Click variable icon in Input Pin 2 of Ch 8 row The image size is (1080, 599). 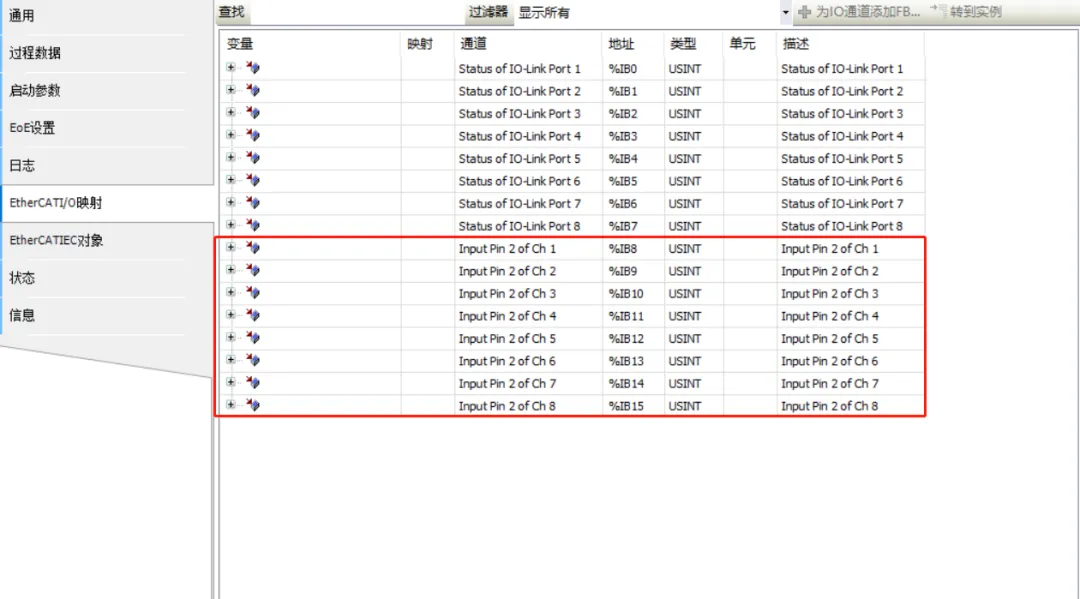(253, 405)
